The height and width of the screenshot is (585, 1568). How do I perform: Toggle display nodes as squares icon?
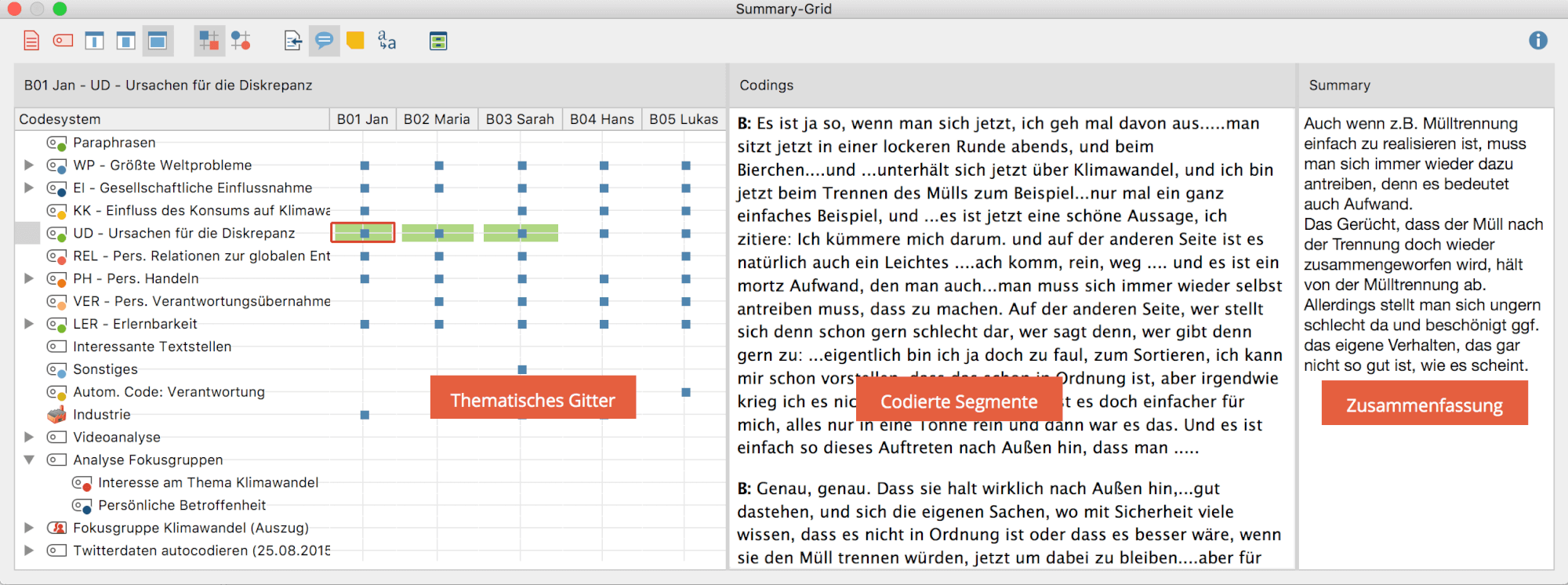coord(209,41)
